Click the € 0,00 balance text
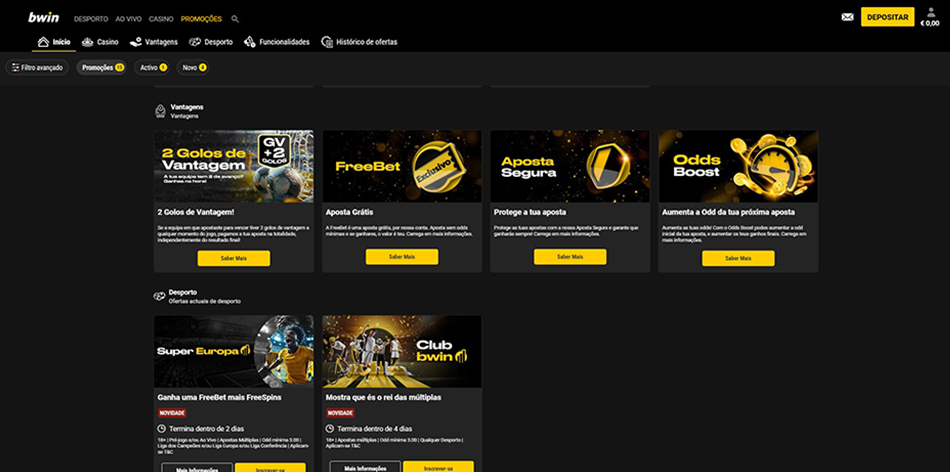Viewport: 950px width, 472px height. coord(930,24)
